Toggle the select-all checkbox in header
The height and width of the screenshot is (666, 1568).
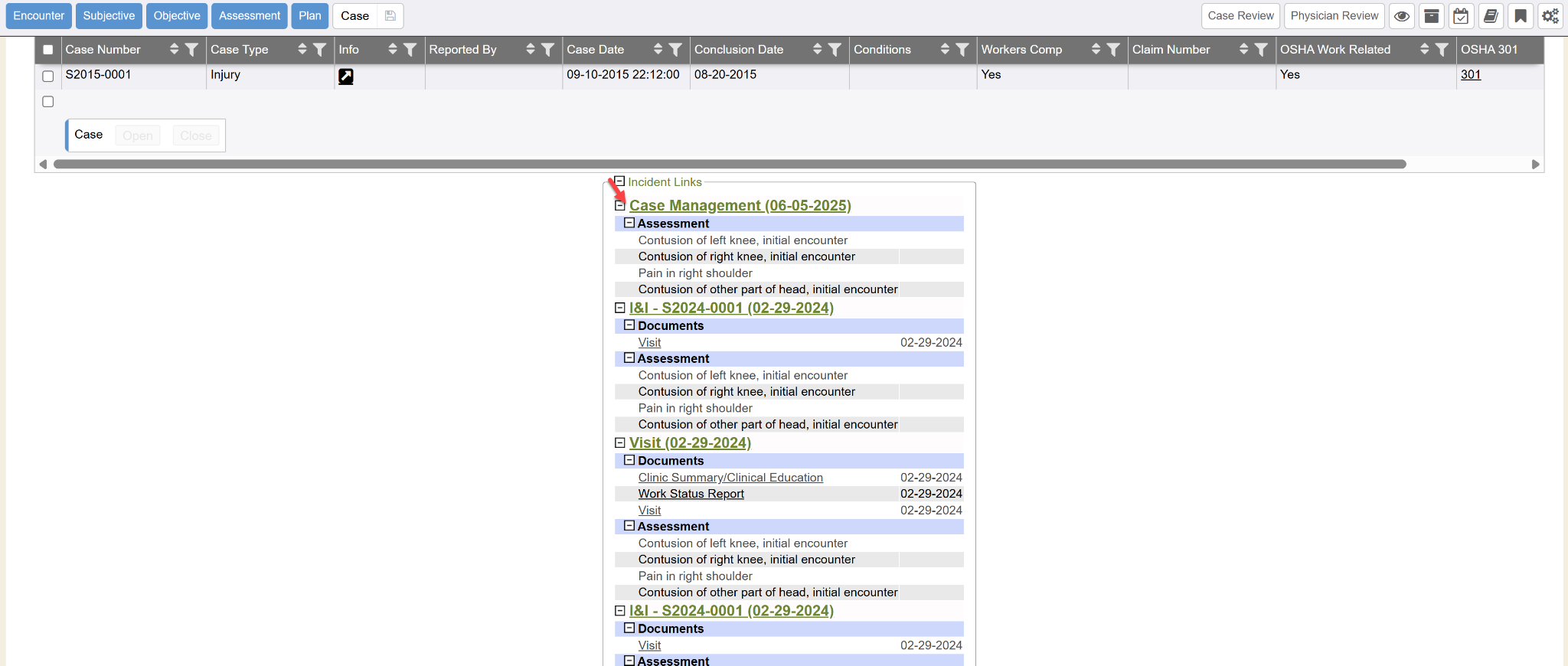point(48,50)
